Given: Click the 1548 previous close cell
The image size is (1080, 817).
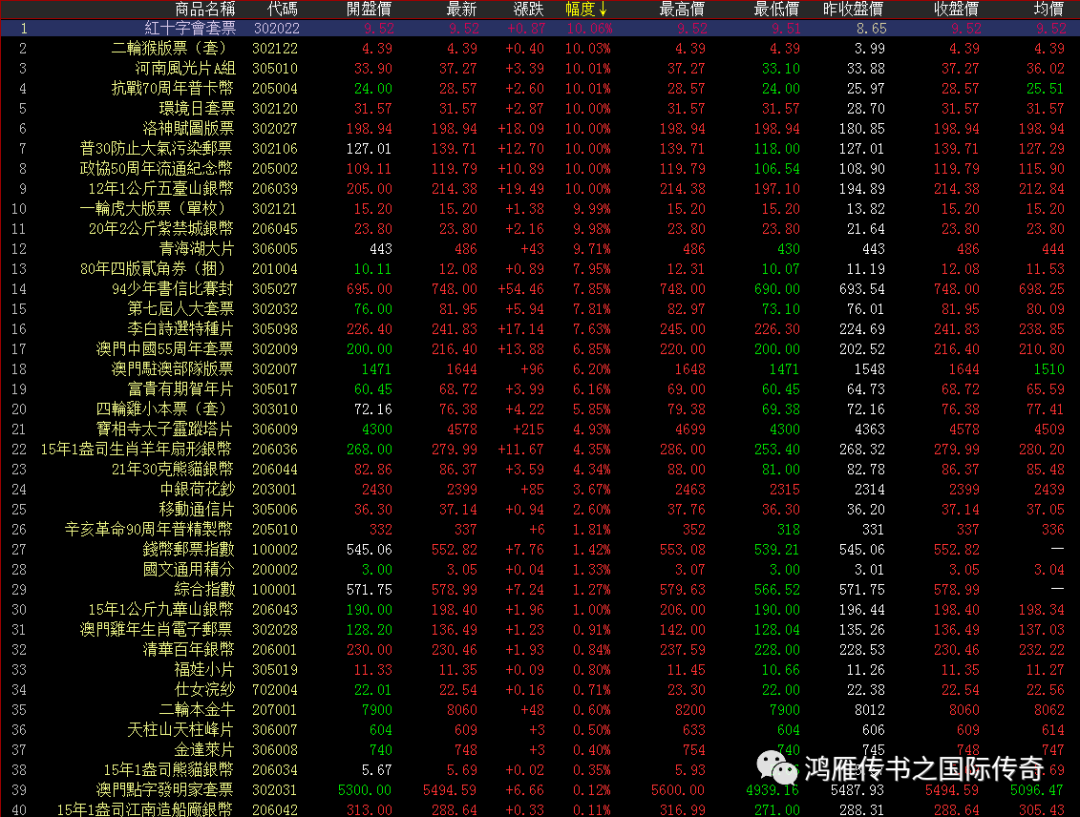Looking at the screenshot, I should tap(870, 369).
